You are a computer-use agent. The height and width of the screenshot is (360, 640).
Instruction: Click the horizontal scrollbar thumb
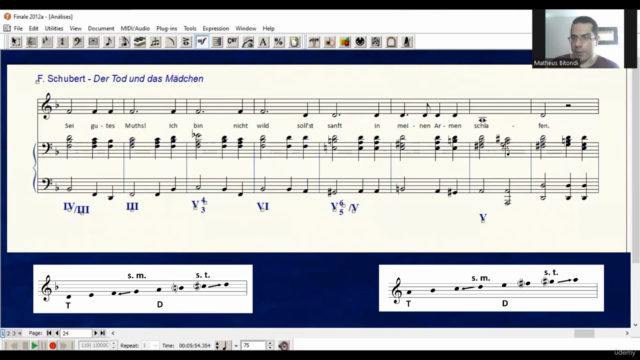click(x=584, y=333)
